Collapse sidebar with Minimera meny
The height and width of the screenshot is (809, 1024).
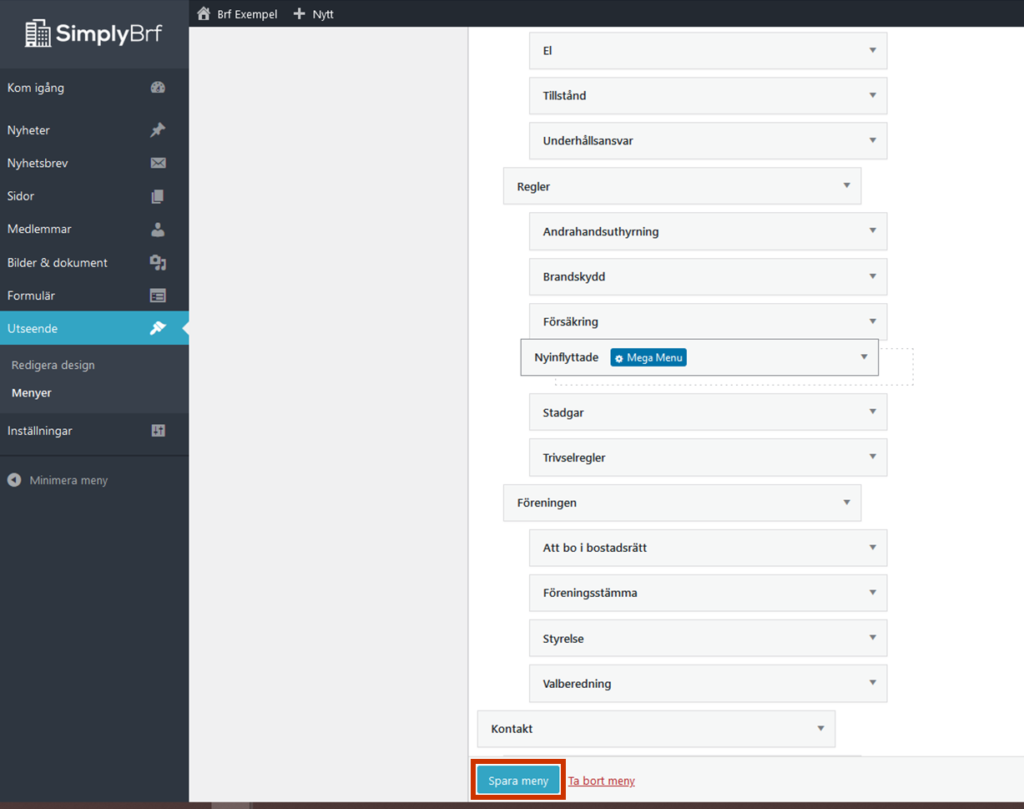tap(58, 481)
